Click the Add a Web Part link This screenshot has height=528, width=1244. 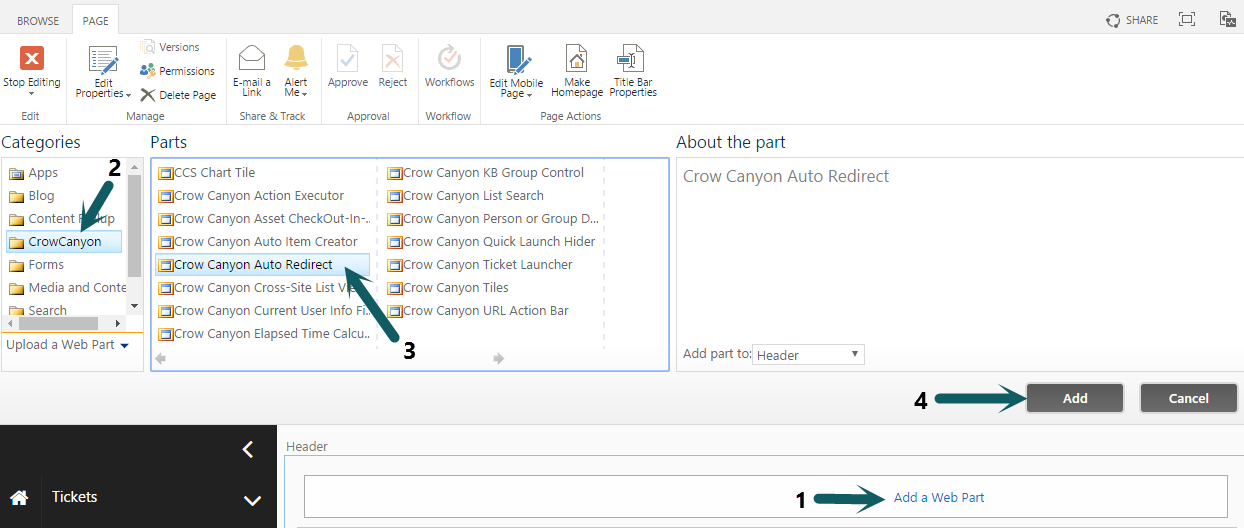click(938, 497)
